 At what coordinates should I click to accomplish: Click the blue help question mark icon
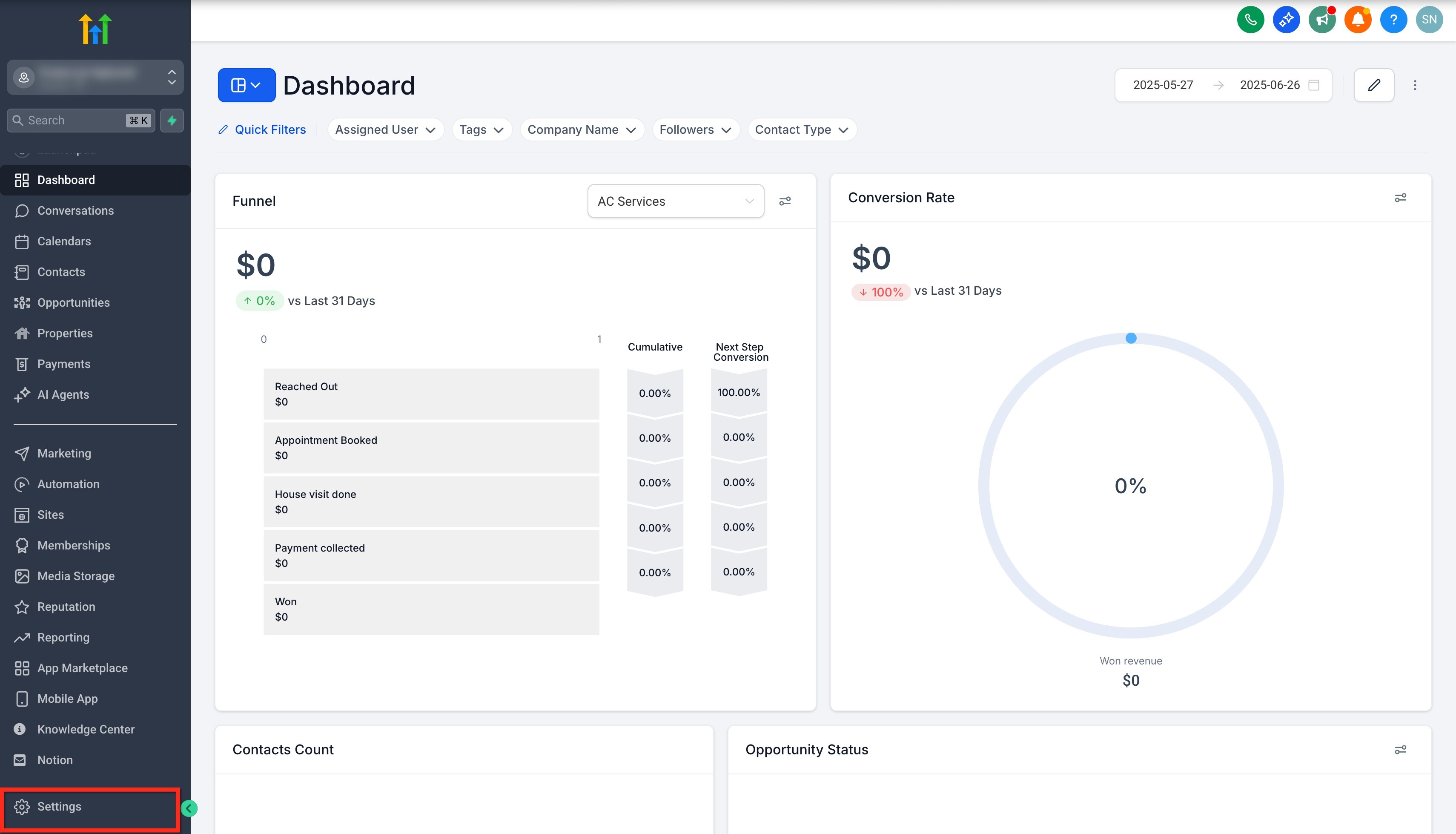(x=1393, y=20)
